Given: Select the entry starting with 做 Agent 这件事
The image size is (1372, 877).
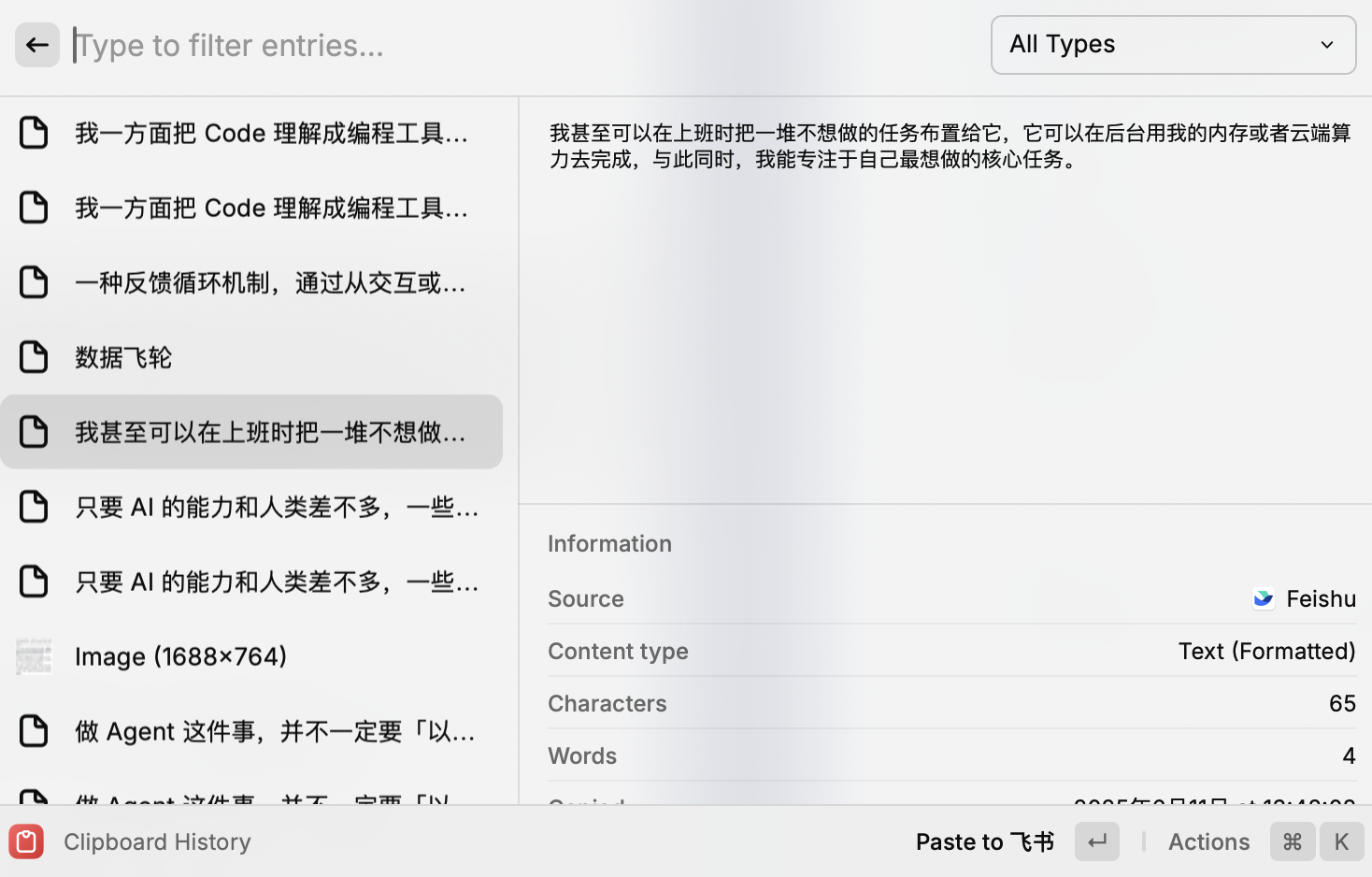Looking at the screenshot, I should pos(252,730).
